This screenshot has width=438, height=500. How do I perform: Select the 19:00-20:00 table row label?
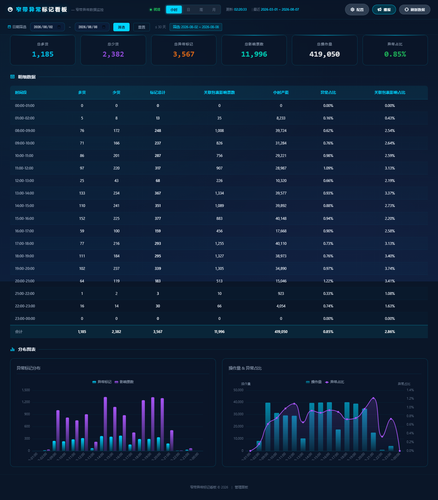25,268
